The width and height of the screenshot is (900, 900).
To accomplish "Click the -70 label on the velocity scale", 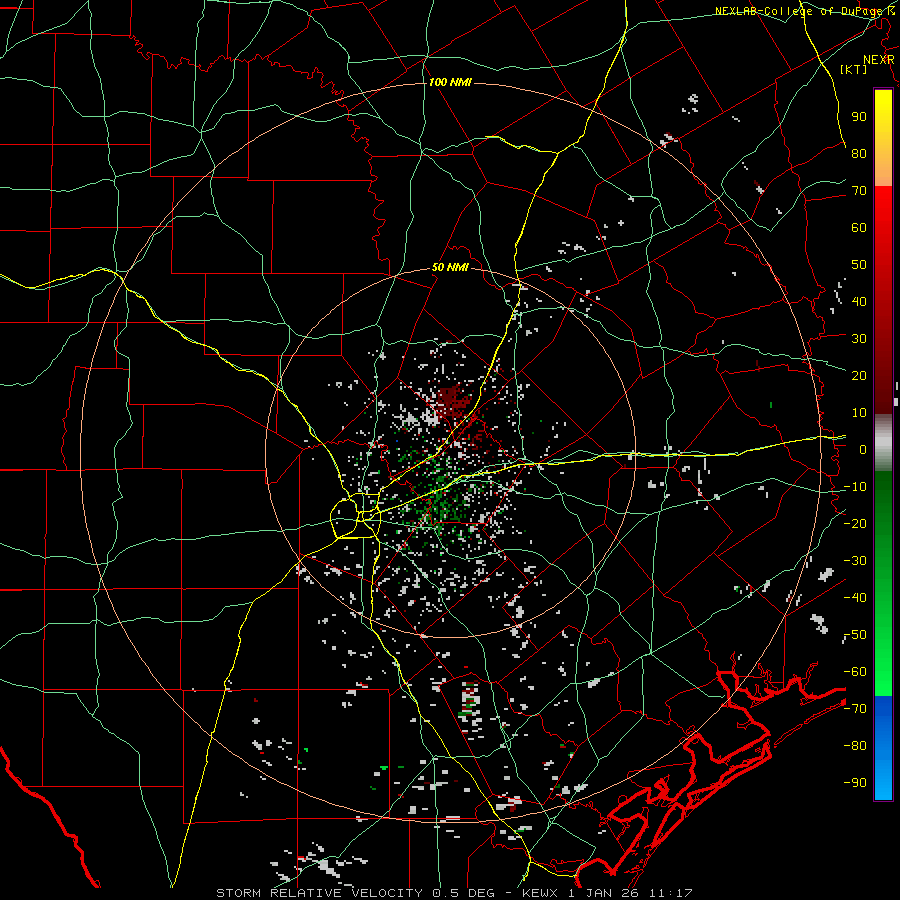I will tap(855, 709).
